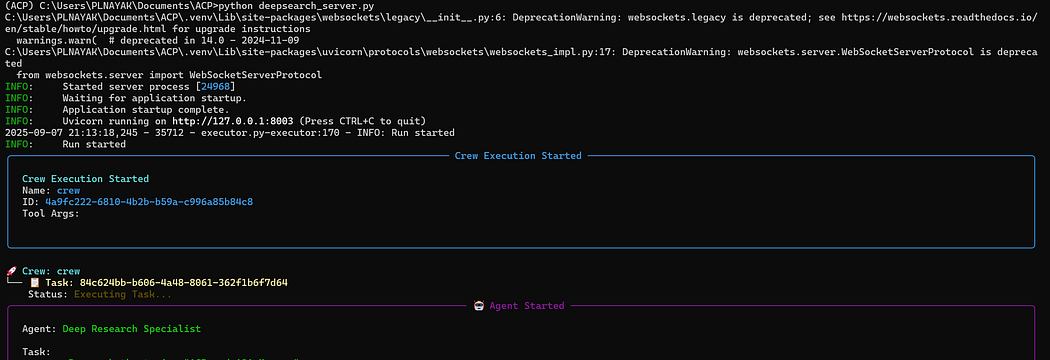
Task: Click the rocket emoji beside Crew: crew
Action: [x=11, y=272]
